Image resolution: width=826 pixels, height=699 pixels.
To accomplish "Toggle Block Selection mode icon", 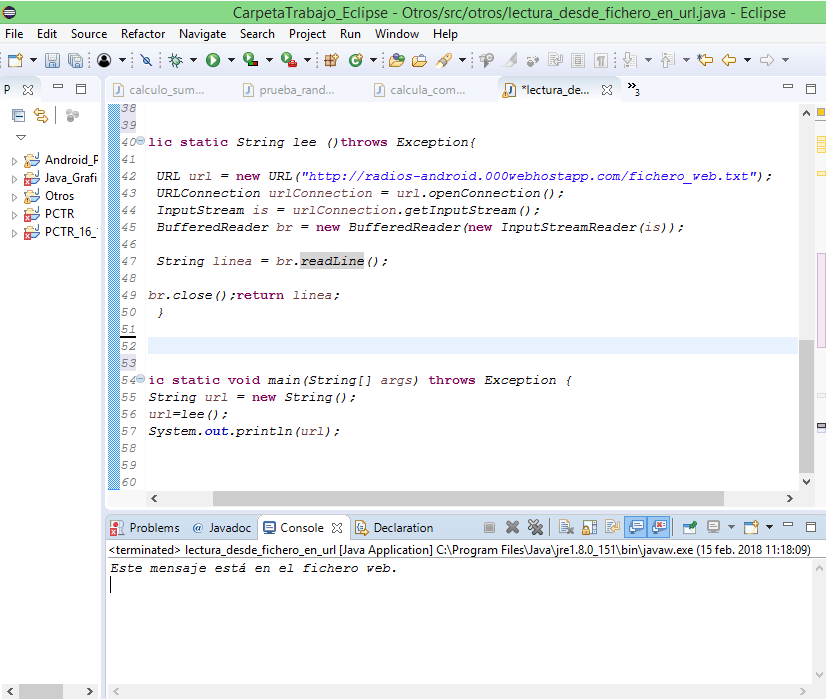I will (x=578, y=60).
